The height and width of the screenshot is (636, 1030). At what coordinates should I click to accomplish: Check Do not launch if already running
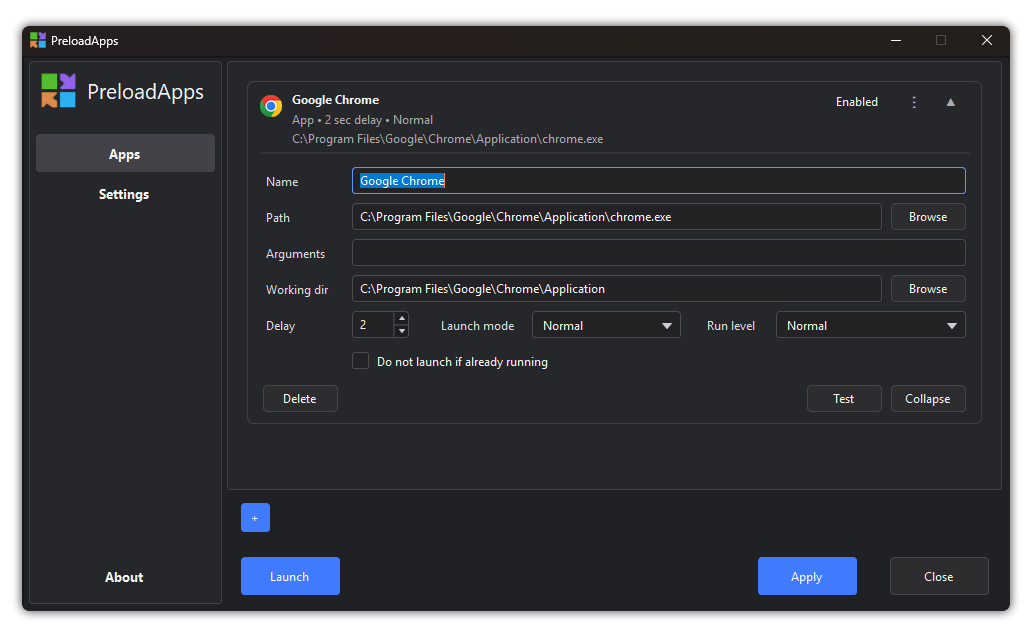pos(361,361)
